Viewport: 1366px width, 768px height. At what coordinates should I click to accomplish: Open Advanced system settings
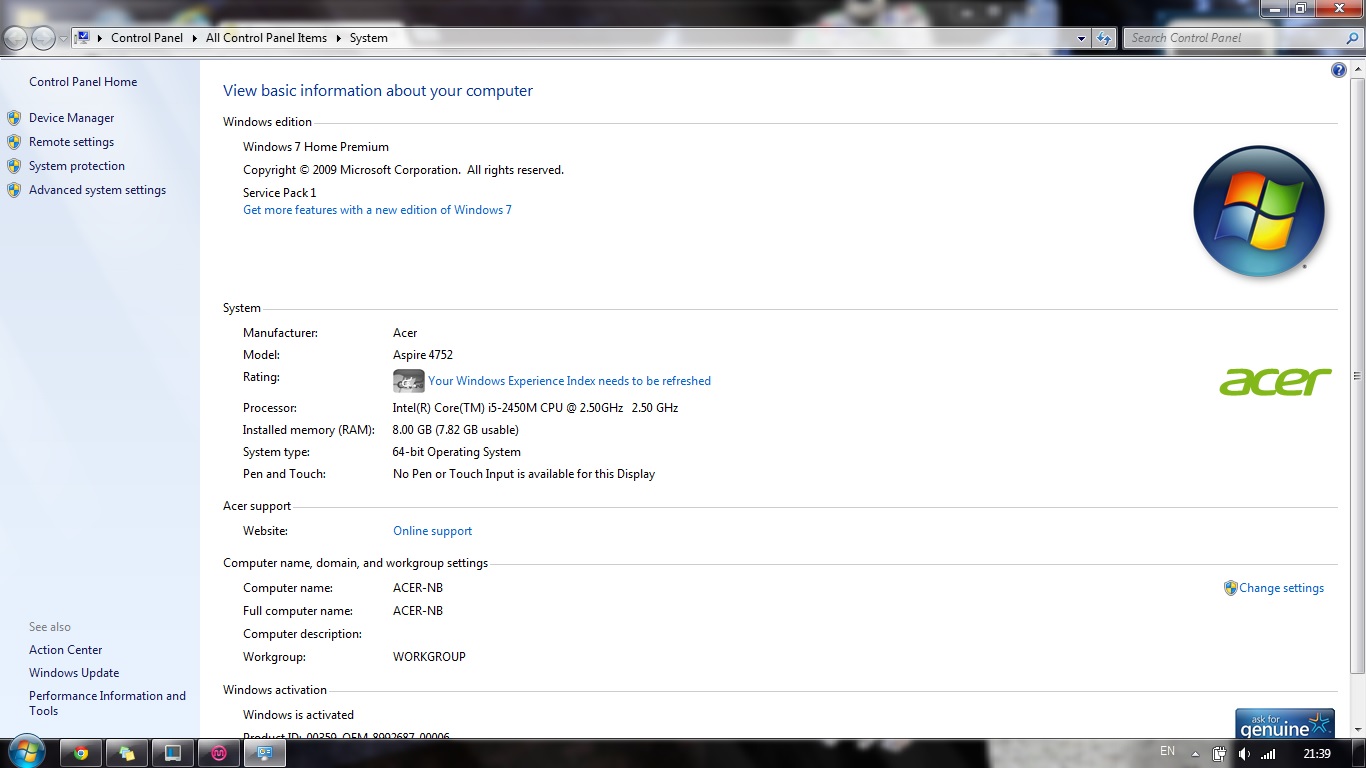pos(98,190)
